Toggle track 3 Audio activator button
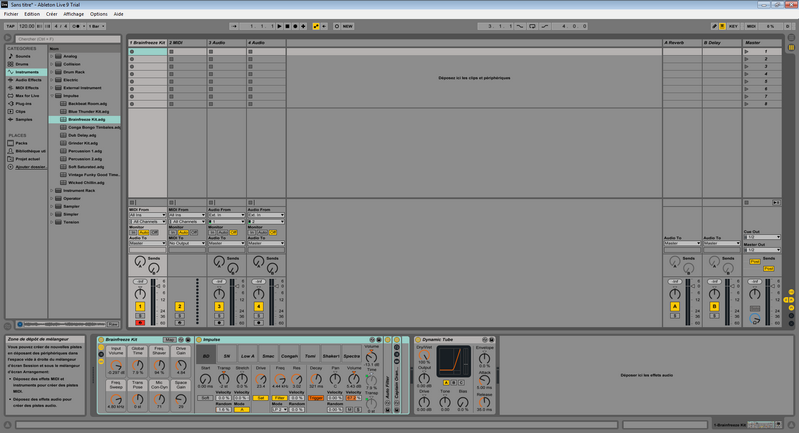 219,306
